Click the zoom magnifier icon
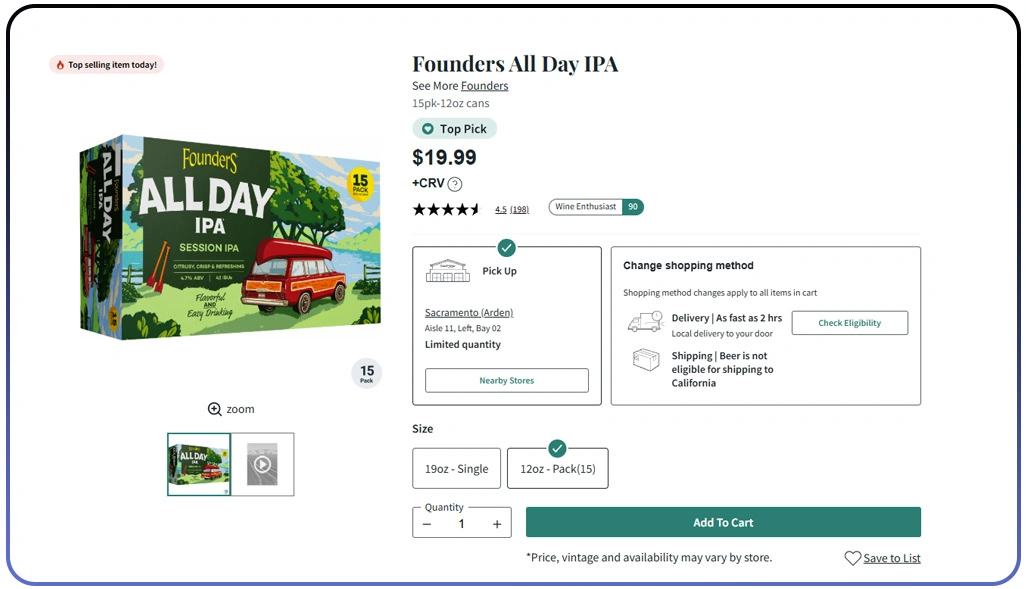 click(214, 409)
